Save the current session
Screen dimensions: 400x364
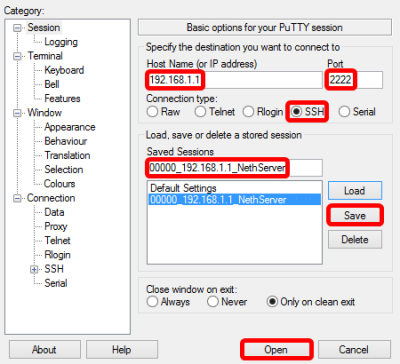pos(355,215)
